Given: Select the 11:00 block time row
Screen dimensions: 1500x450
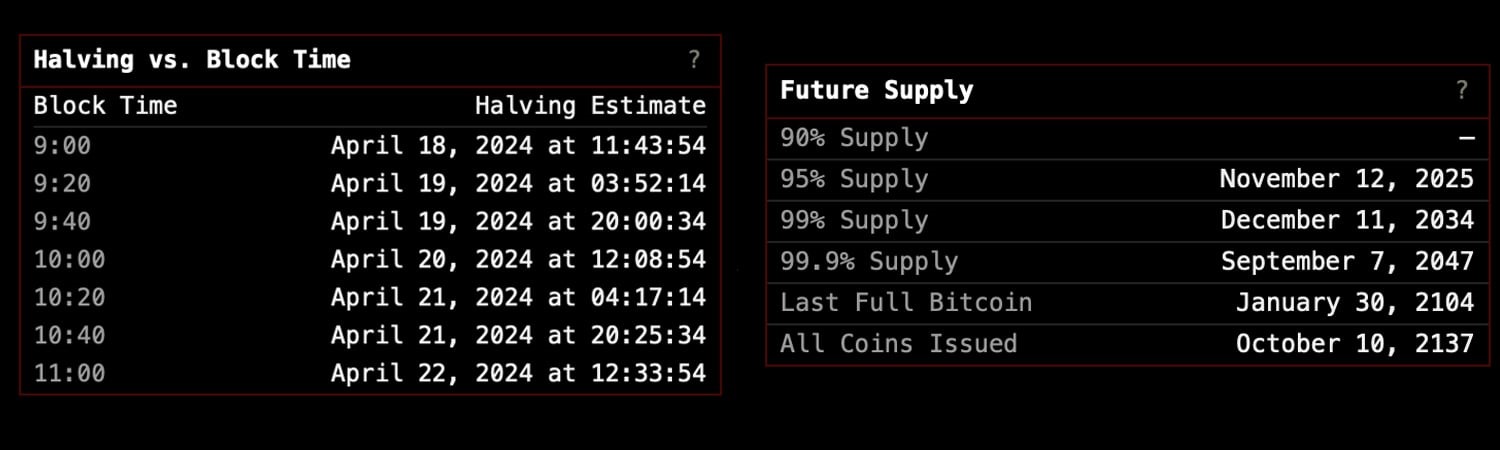Looking at the screenshot, I should (x=370, y=374).
